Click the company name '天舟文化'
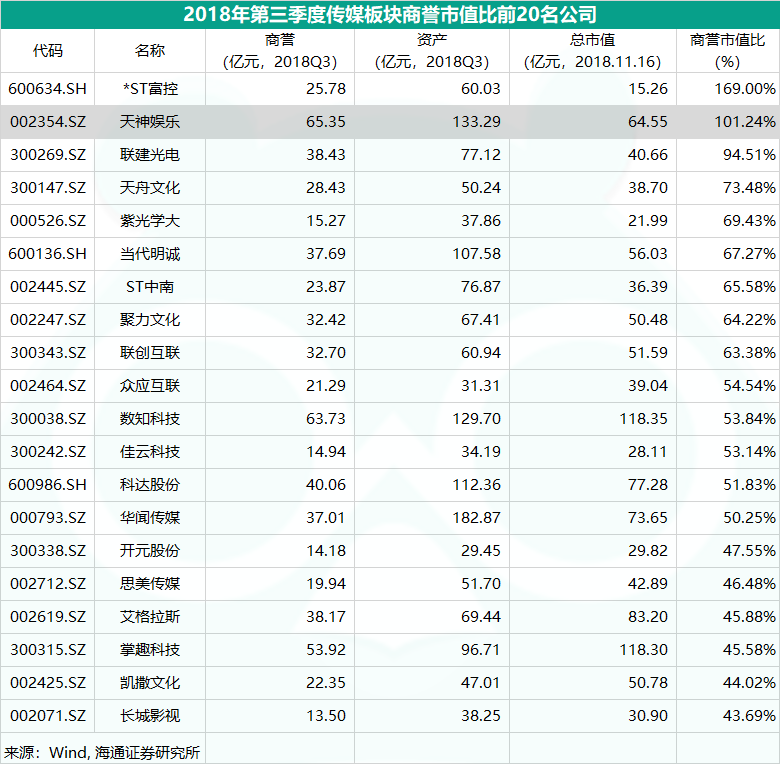The width and height of the screenshot is (780, 764). coord(150,188)
